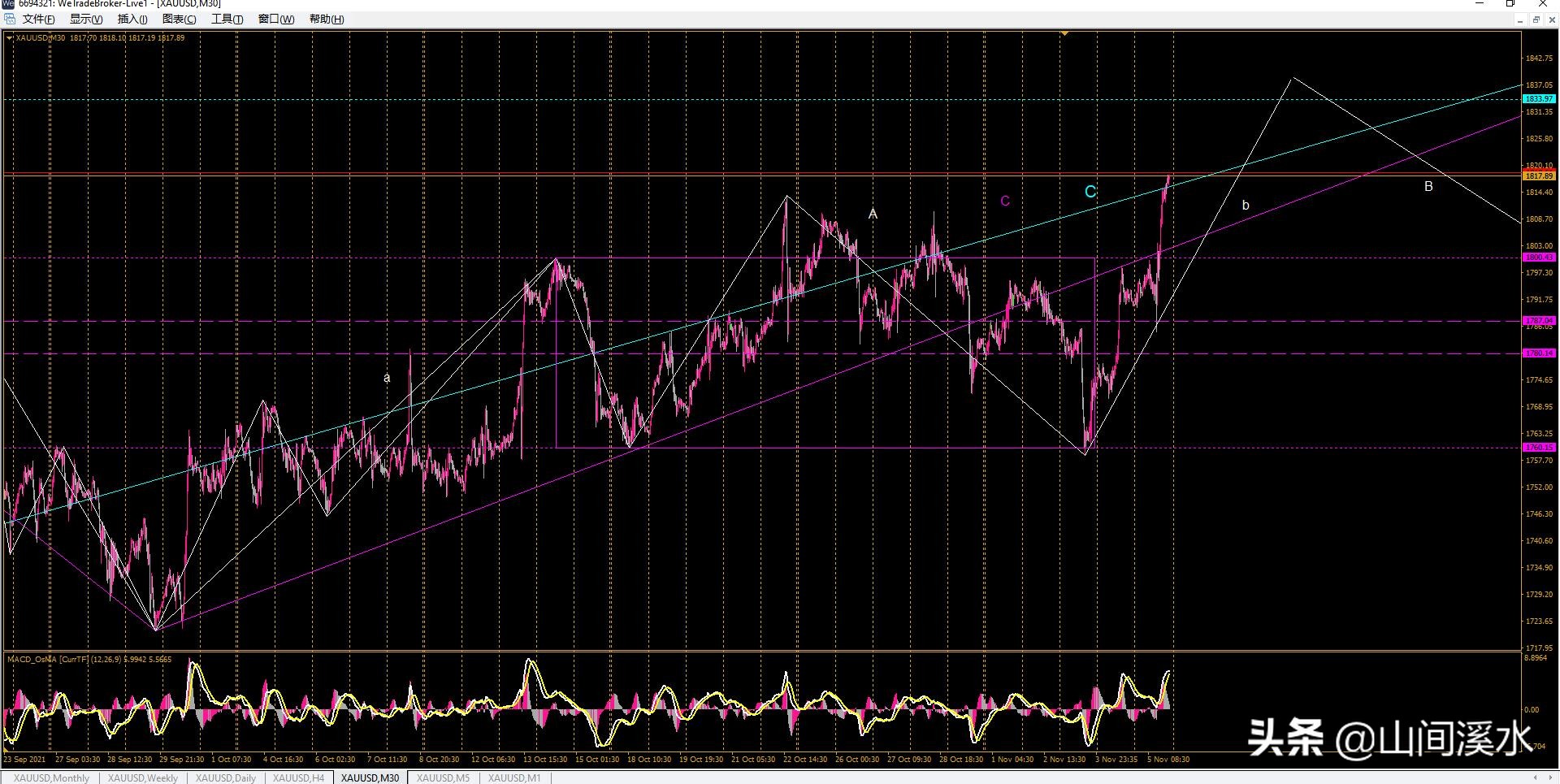
Task: Select the small wave label 'a'
Action: point(387,378)
